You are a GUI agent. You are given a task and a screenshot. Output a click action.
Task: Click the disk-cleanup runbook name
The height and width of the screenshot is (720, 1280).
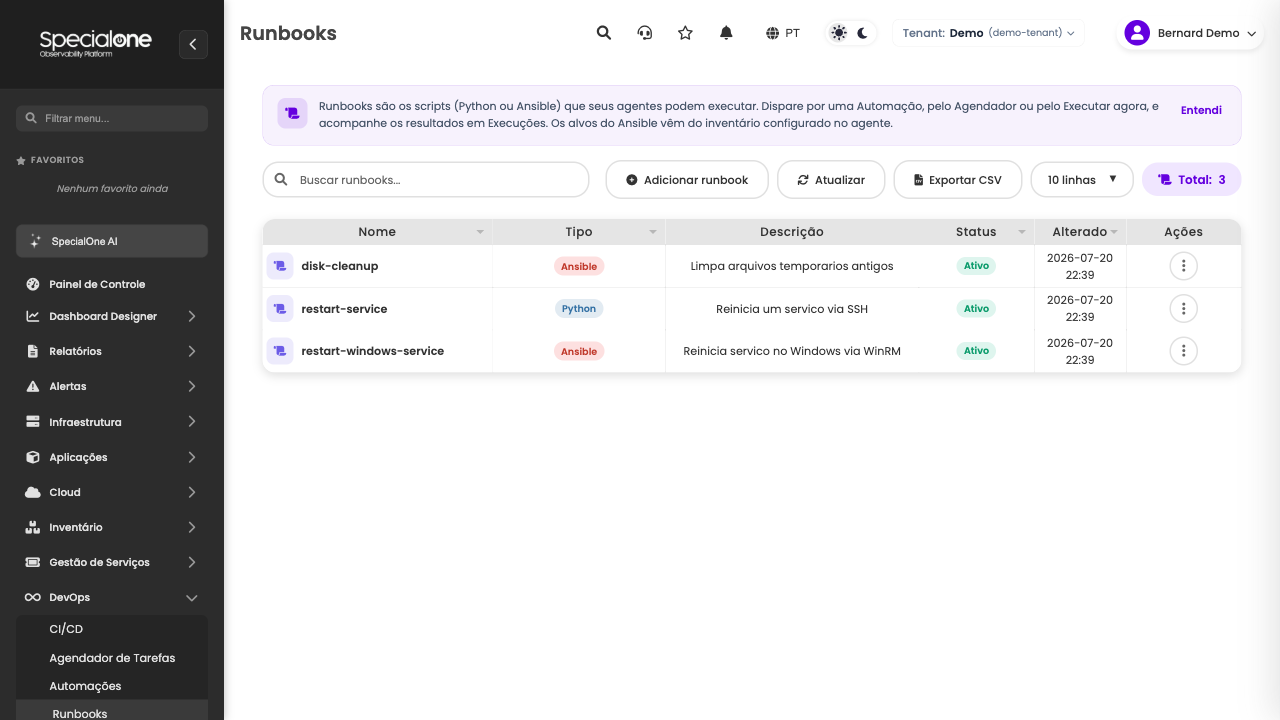340,266
